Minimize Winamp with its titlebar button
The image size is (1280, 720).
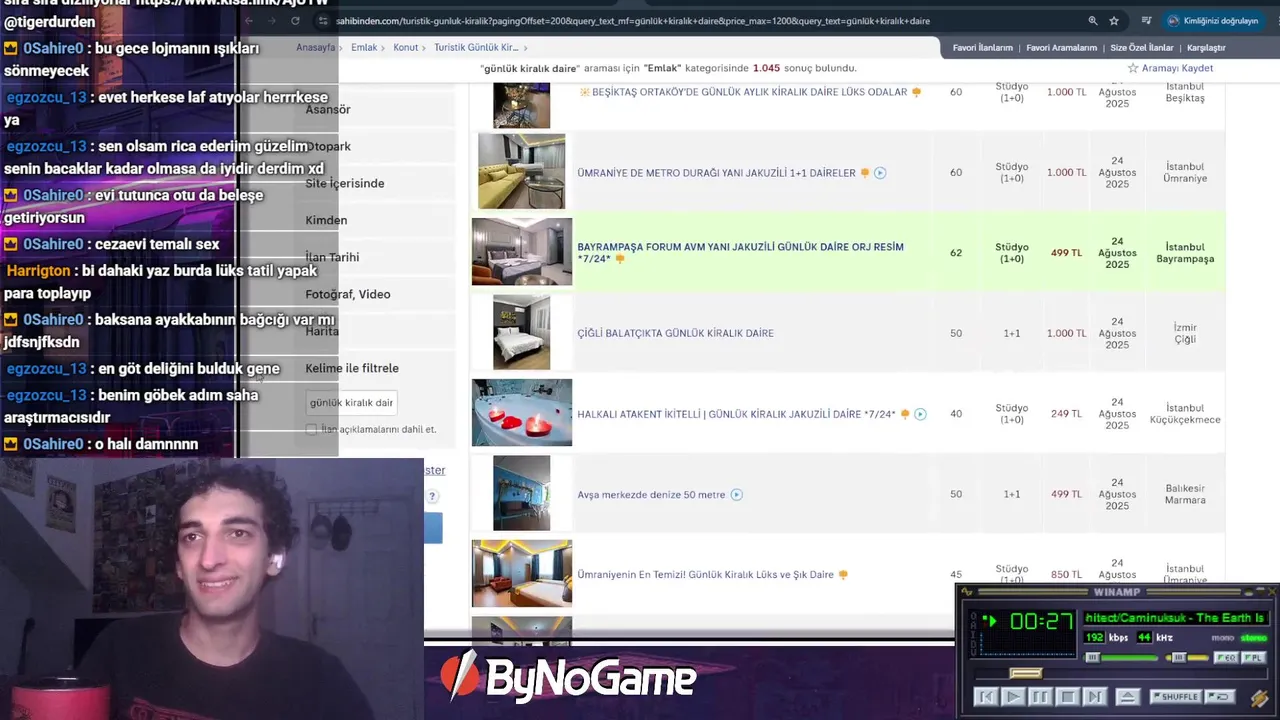1249,592
